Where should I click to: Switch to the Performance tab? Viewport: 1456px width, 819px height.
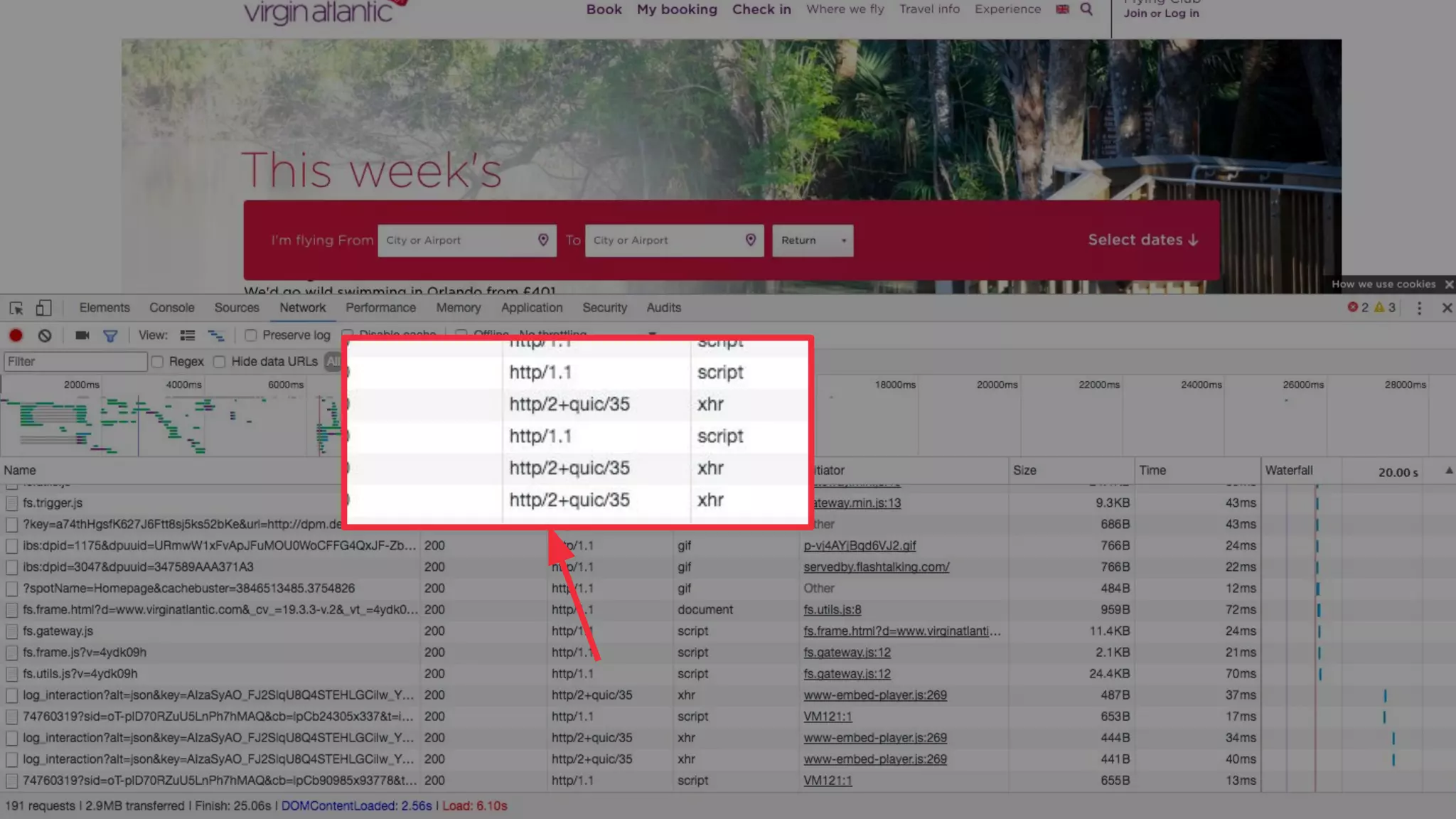(380, 308)
